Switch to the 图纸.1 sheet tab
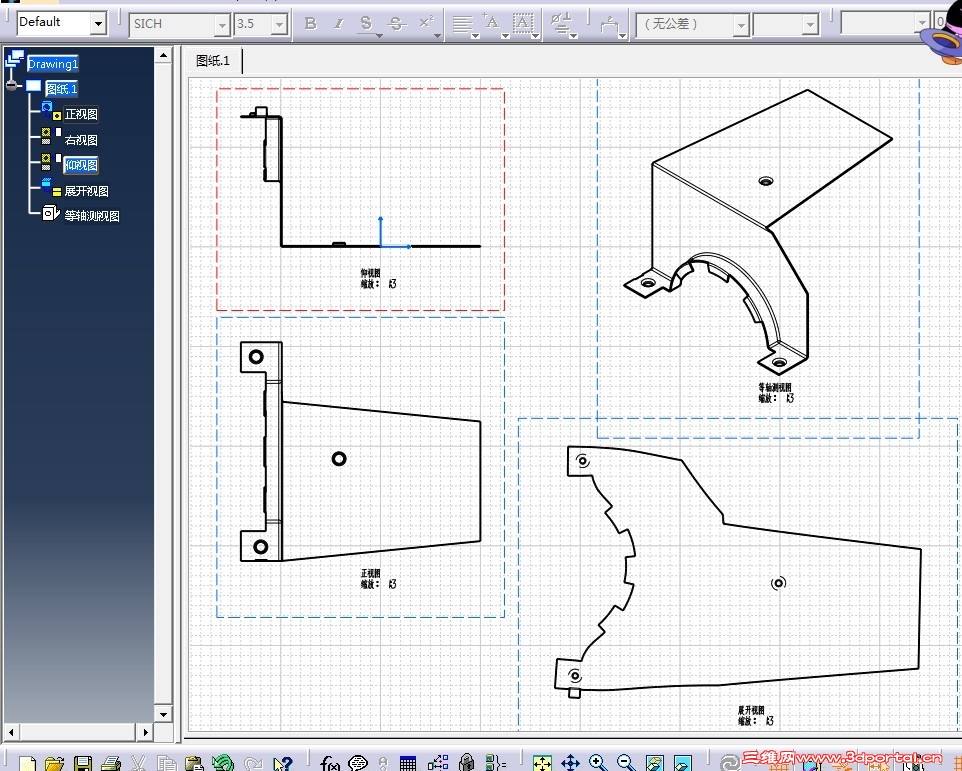Viewport: 962px width, 771px height. 212,61
